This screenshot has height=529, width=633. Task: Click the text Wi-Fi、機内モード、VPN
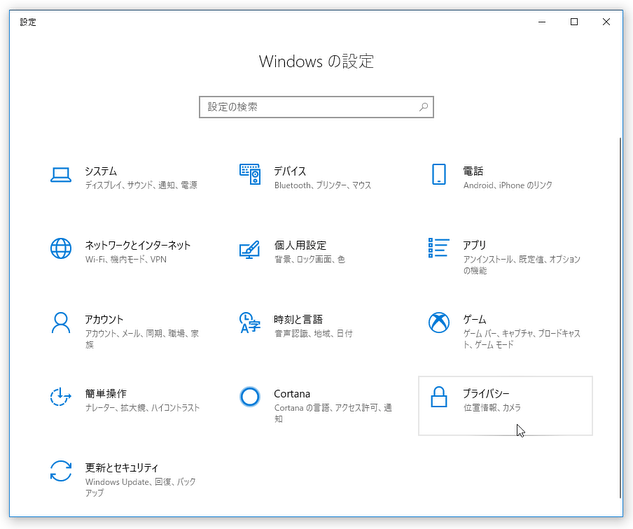[126, 260]
